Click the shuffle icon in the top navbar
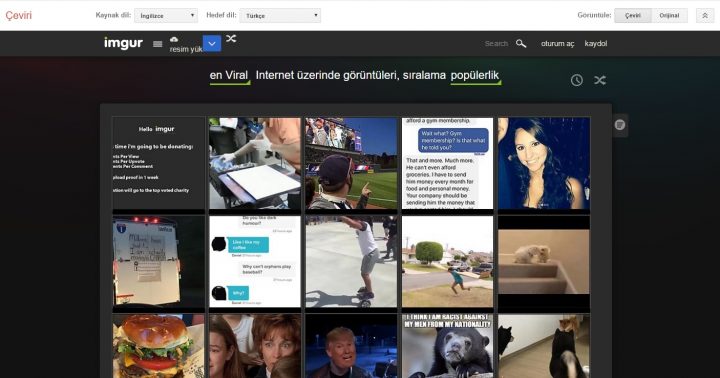 point(231,39)
